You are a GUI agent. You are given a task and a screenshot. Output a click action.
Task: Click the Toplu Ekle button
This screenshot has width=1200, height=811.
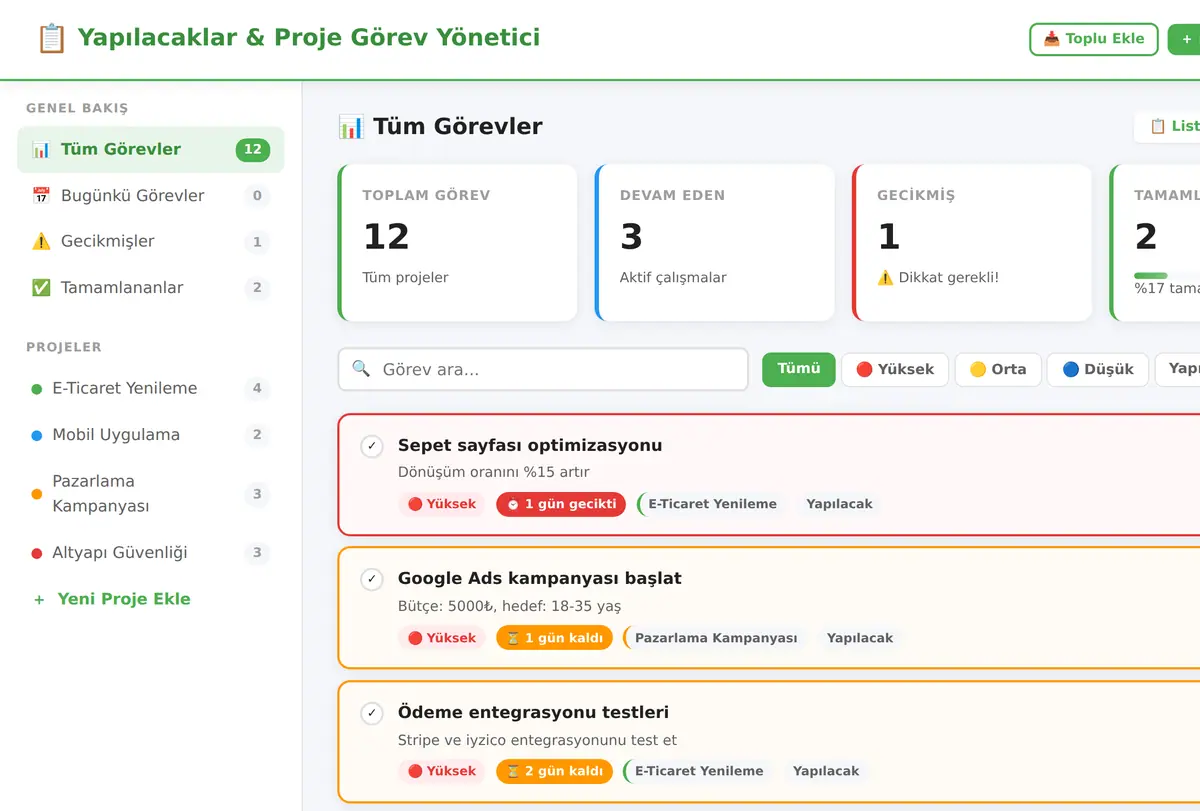pyautogui.click(x=1094, y=39)
